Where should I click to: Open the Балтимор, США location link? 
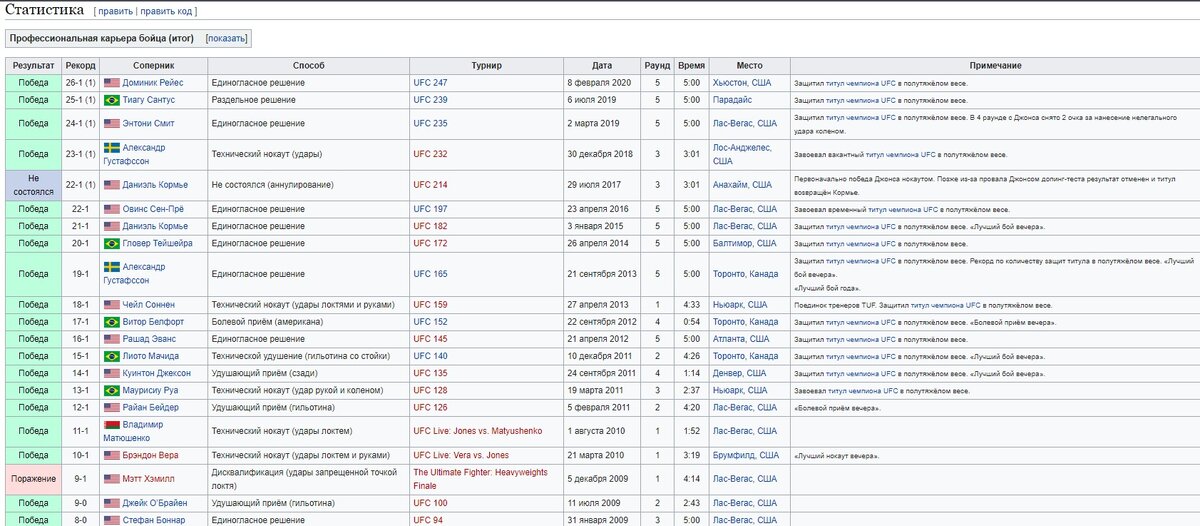point(744,243)
